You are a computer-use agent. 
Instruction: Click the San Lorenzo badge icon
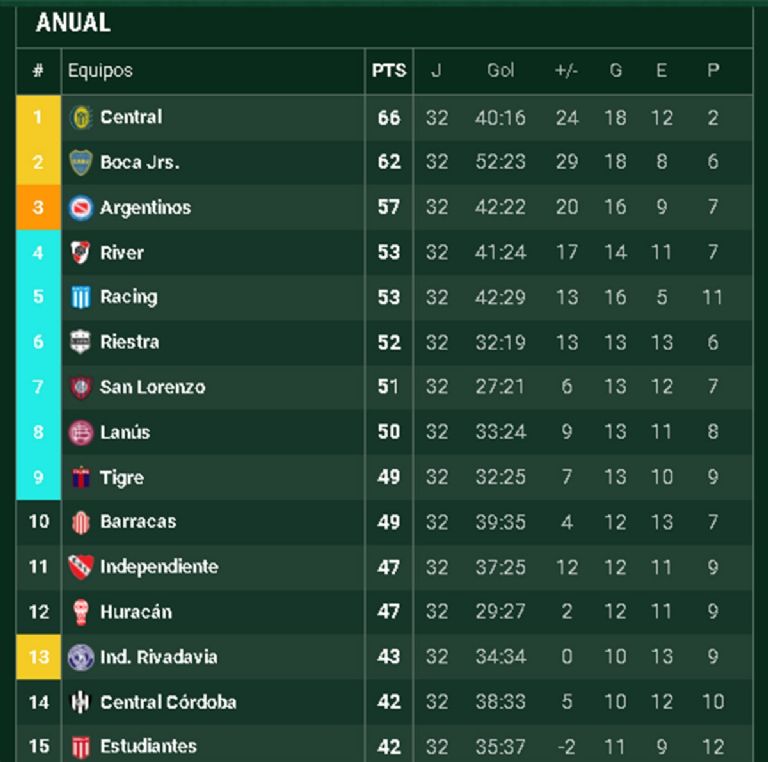[x=80, y=387]
